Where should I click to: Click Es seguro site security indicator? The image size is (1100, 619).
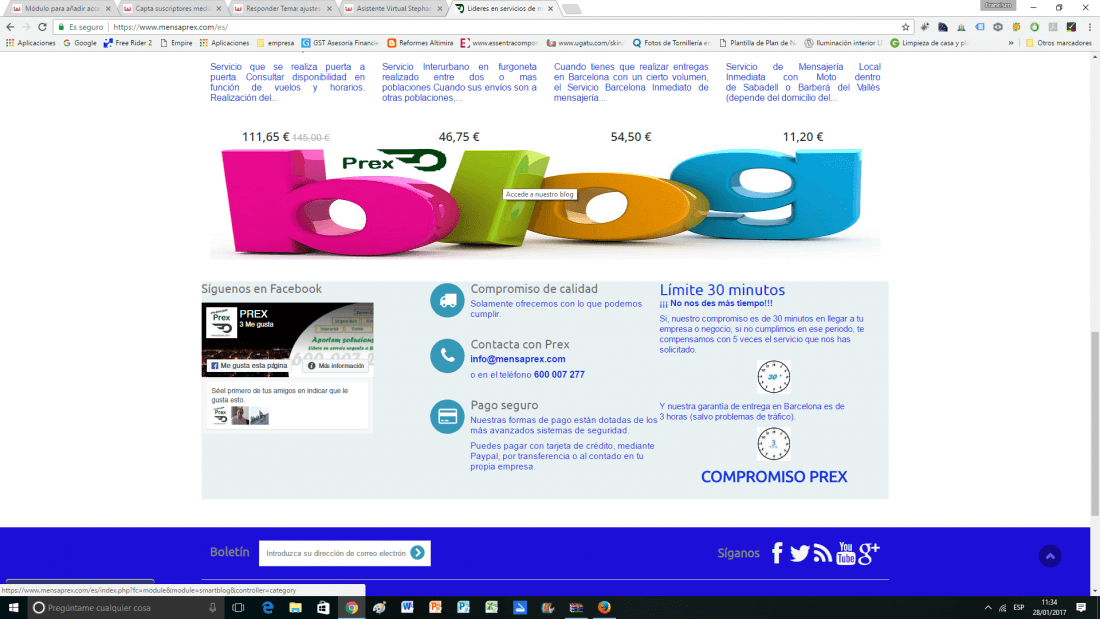(80, 27)
